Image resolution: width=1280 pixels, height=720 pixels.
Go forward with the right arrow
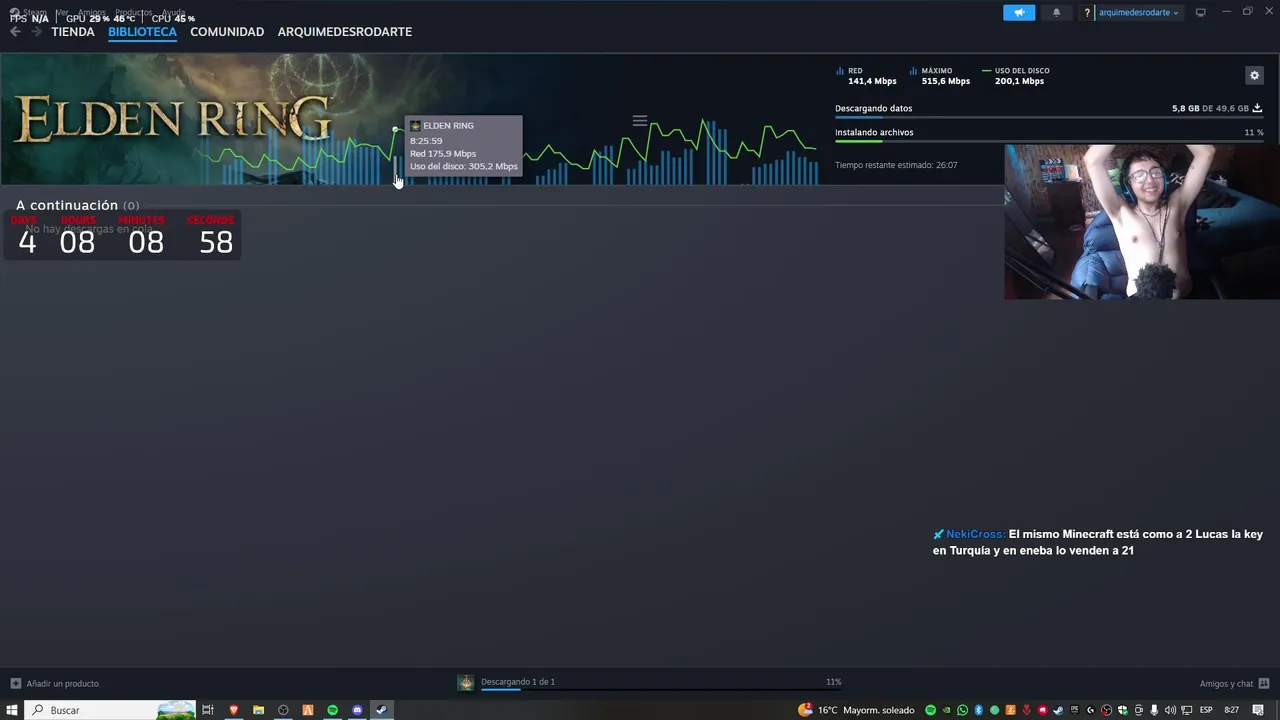pos(36,32)
